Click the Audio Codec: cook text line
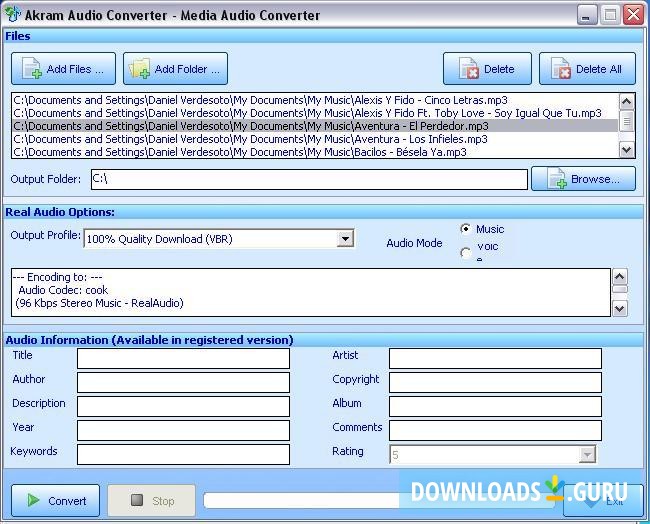This screenshot has height=524, width=650. point(63,290)
